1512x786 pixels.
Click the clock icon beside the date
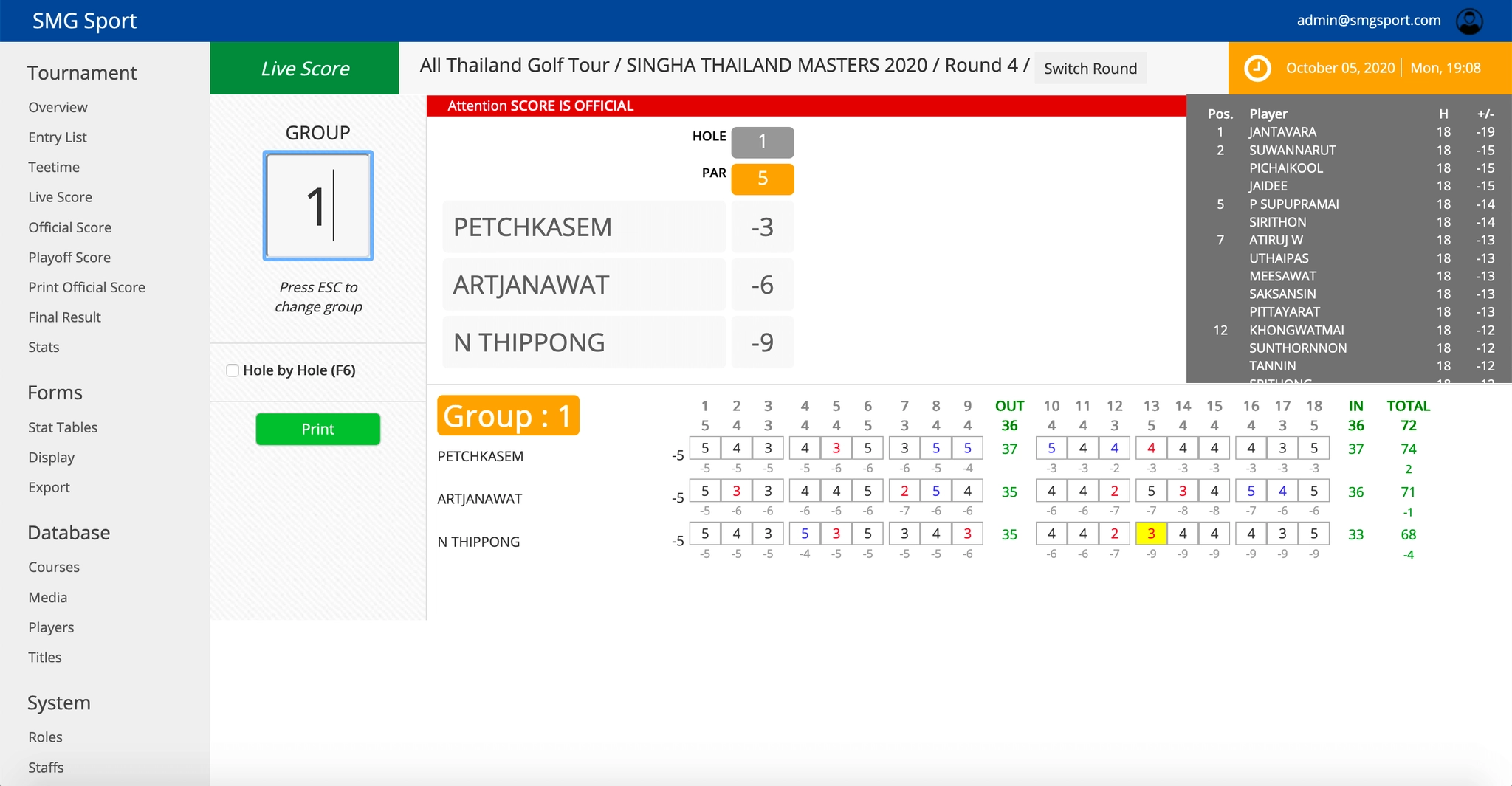[1257, 68]
